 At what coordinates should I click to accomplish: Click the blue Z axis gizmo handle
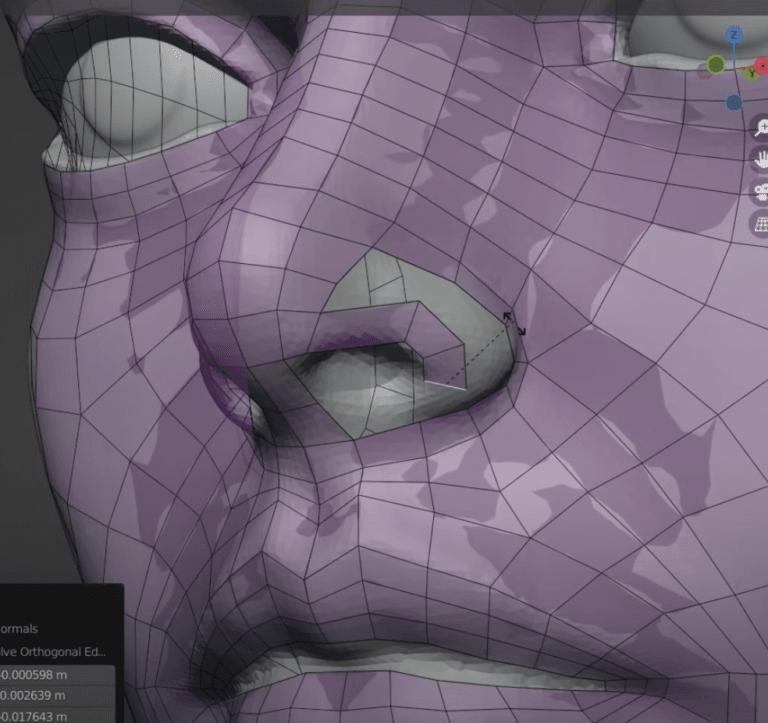point(733,35)
